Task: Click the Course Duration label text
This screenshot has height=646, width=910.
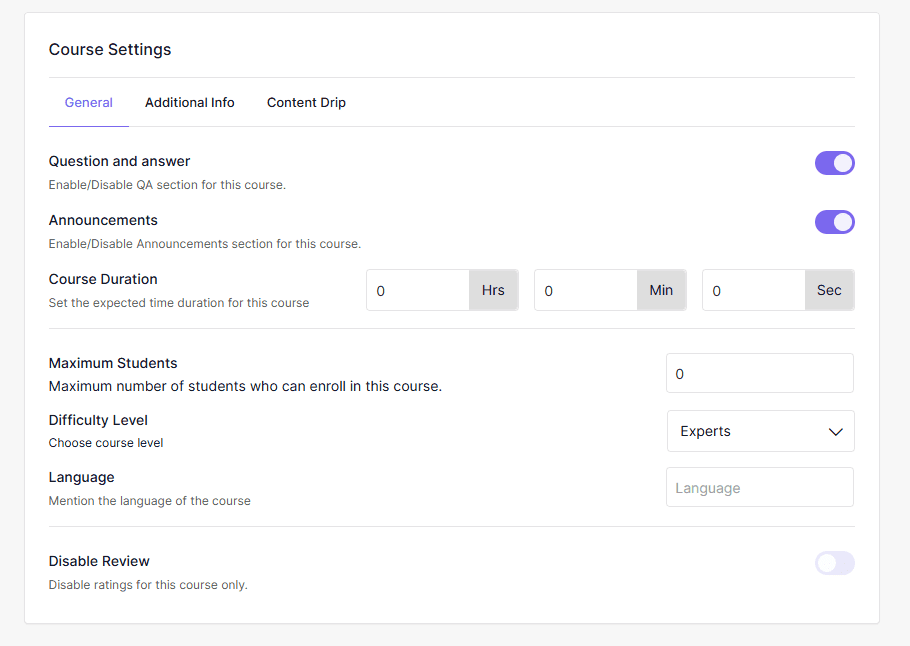Action: pos(101,279)
